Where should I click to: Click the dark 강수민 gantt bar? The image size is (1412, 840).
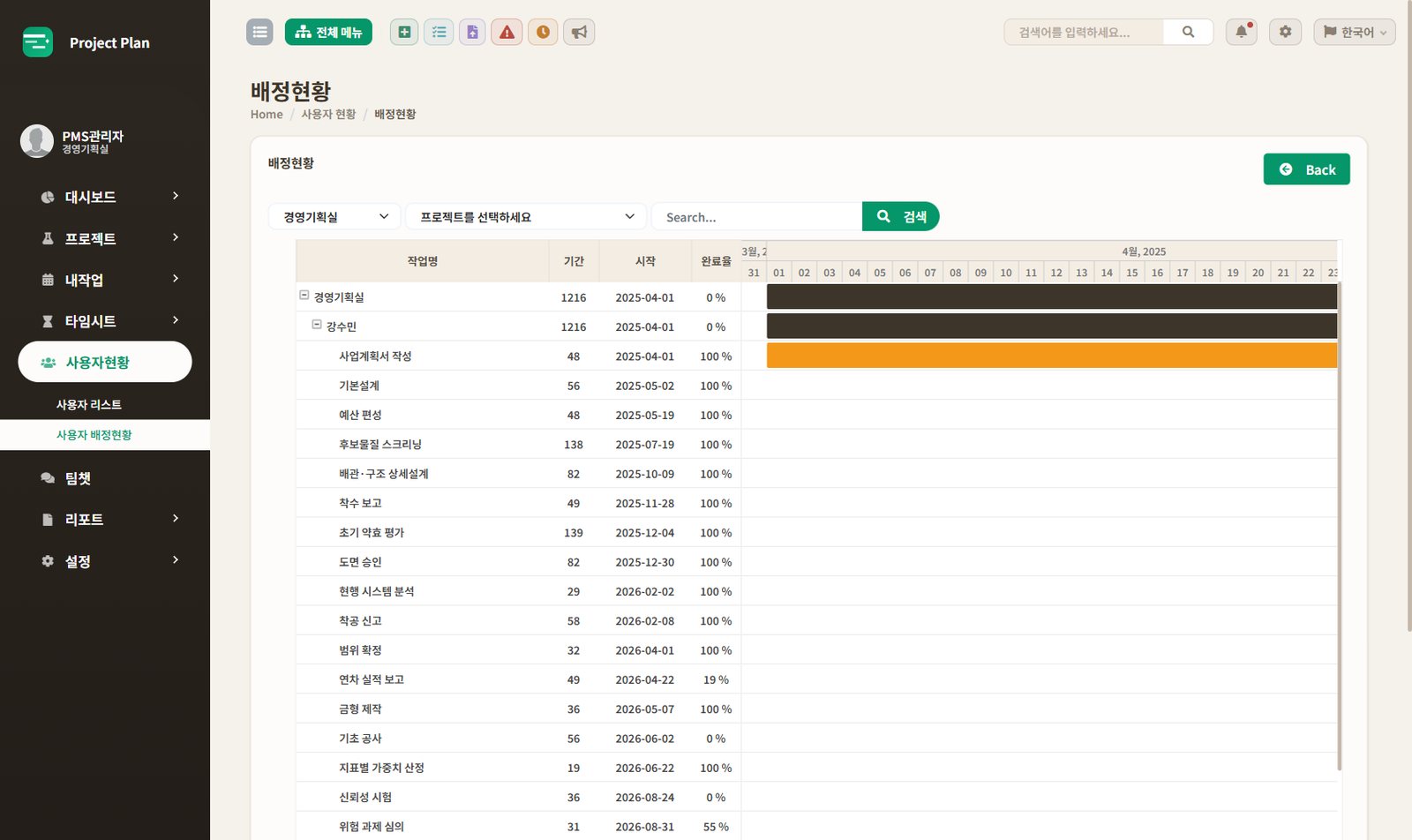tap(1052, 326)
